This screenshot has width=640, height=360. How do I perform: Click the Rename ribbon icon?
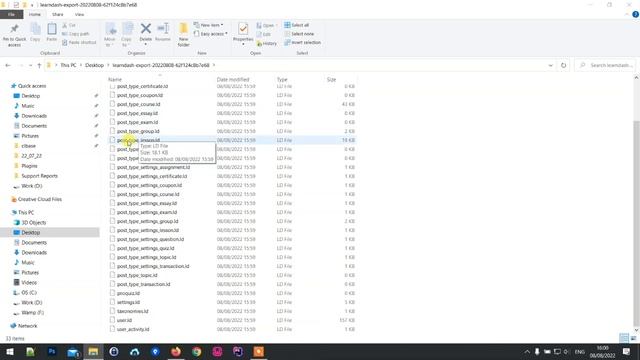pyautogui.click(x=163, y=32)
